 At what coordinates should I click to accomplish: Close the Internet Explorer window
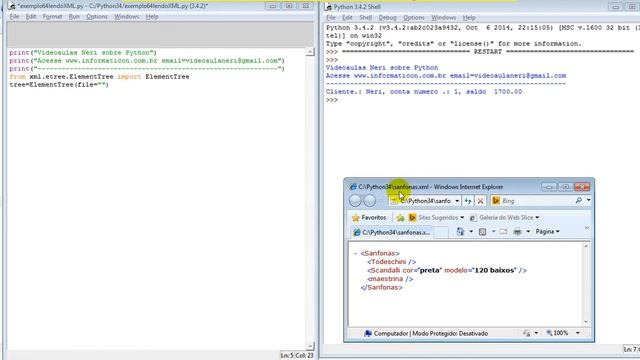pyautogui.click(x=582, y=187)
